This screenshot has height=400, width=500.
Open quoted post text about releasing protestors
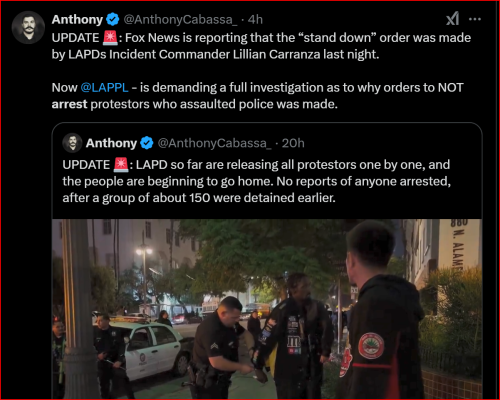(257, 181)
